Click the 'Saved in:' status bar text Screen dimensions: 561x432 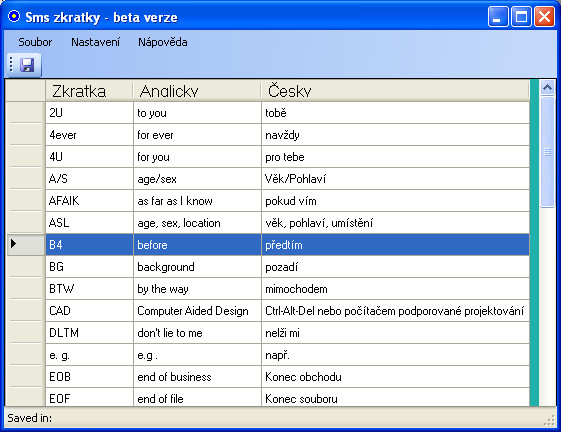30,418
